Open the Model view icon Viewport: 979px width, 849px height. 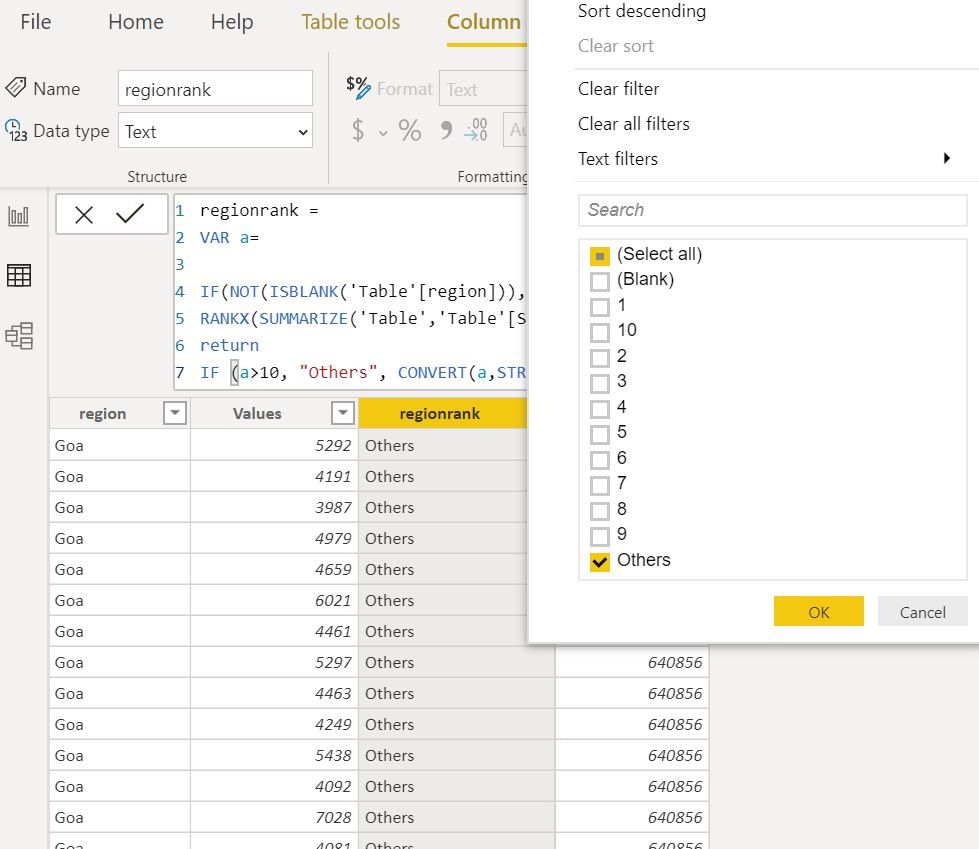click(19, 336)
